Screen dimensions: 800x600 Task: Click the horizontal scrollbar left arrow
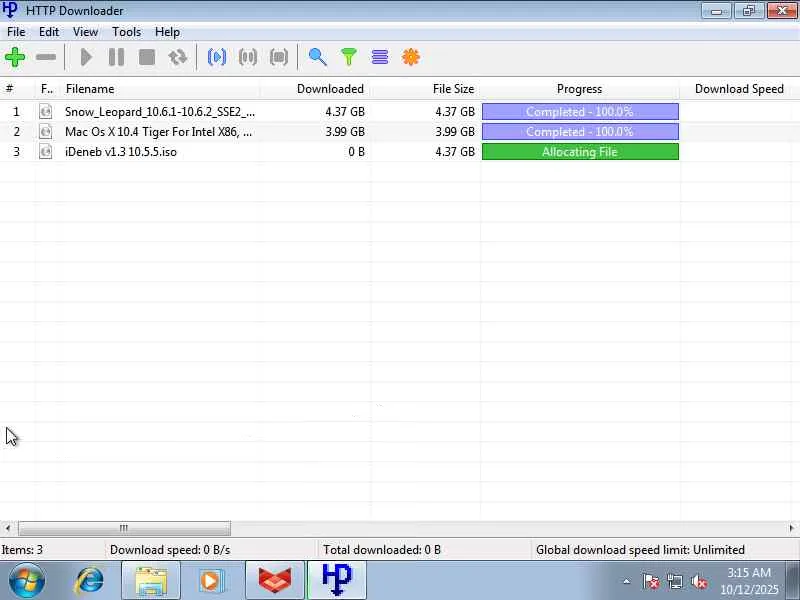7,528
